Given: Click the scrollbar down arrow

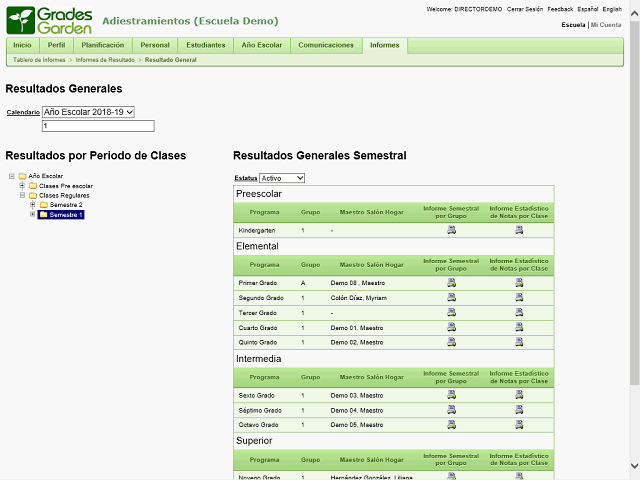Looking at the screenshot, I should (634, 466).
